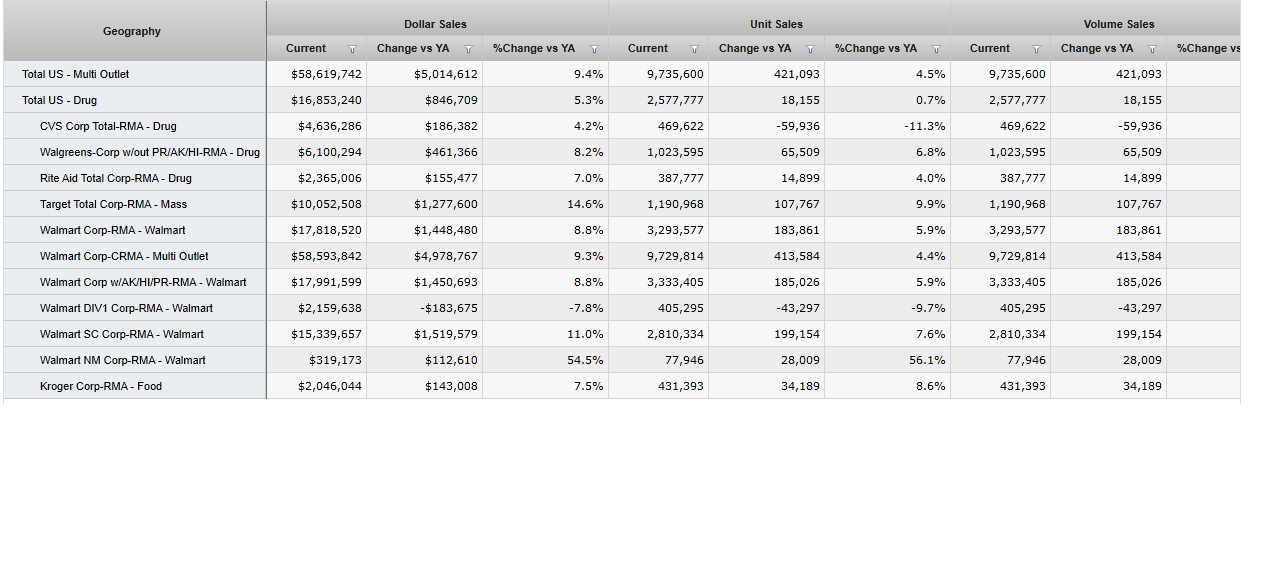Filter the Dollar Sales %Change vs YA column
1268x587 pixels.
coord(594,49)
